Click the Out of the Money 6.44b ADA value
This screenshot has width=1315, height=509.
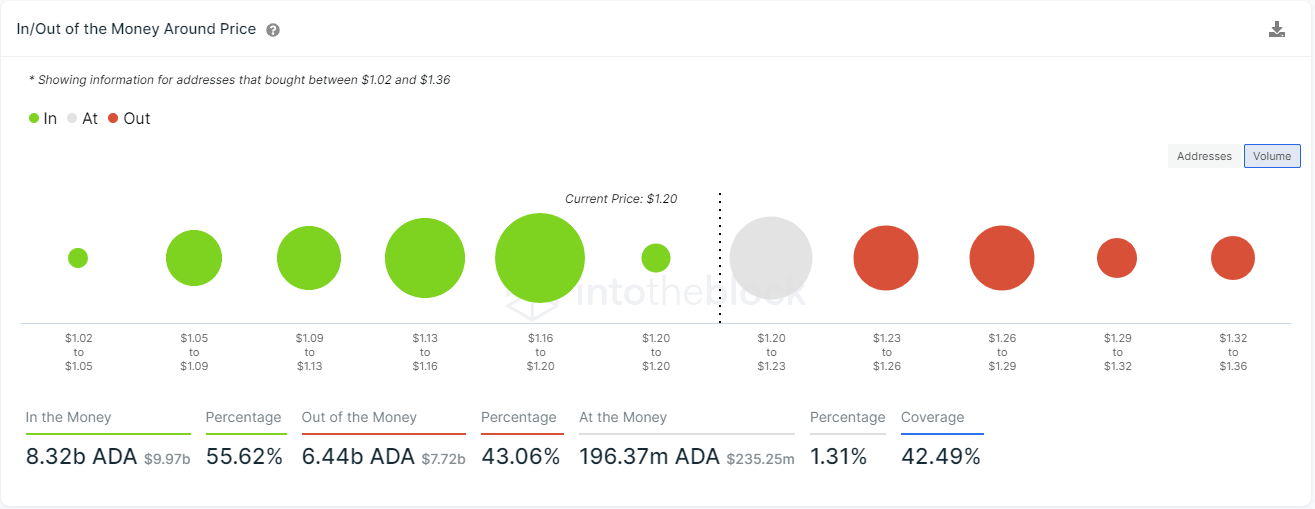(357, 457)
